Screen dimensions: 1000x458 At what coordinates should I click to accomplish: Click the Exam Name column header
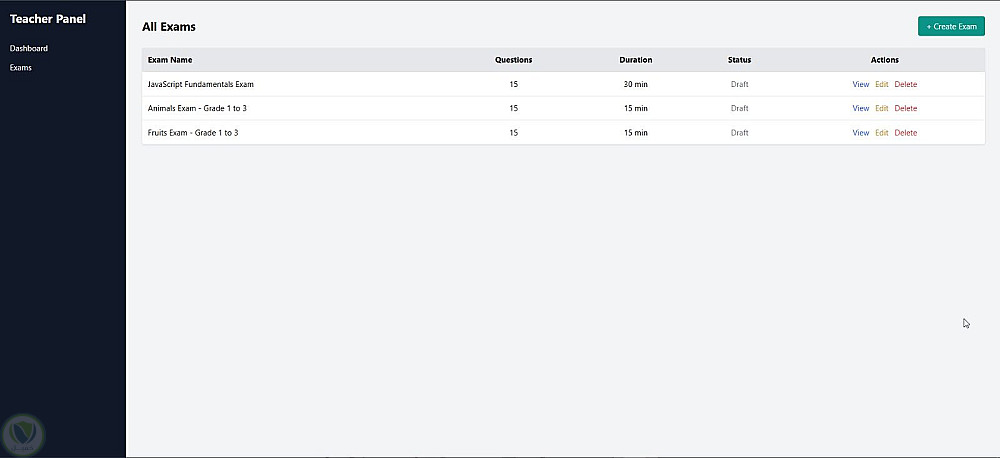170,60
